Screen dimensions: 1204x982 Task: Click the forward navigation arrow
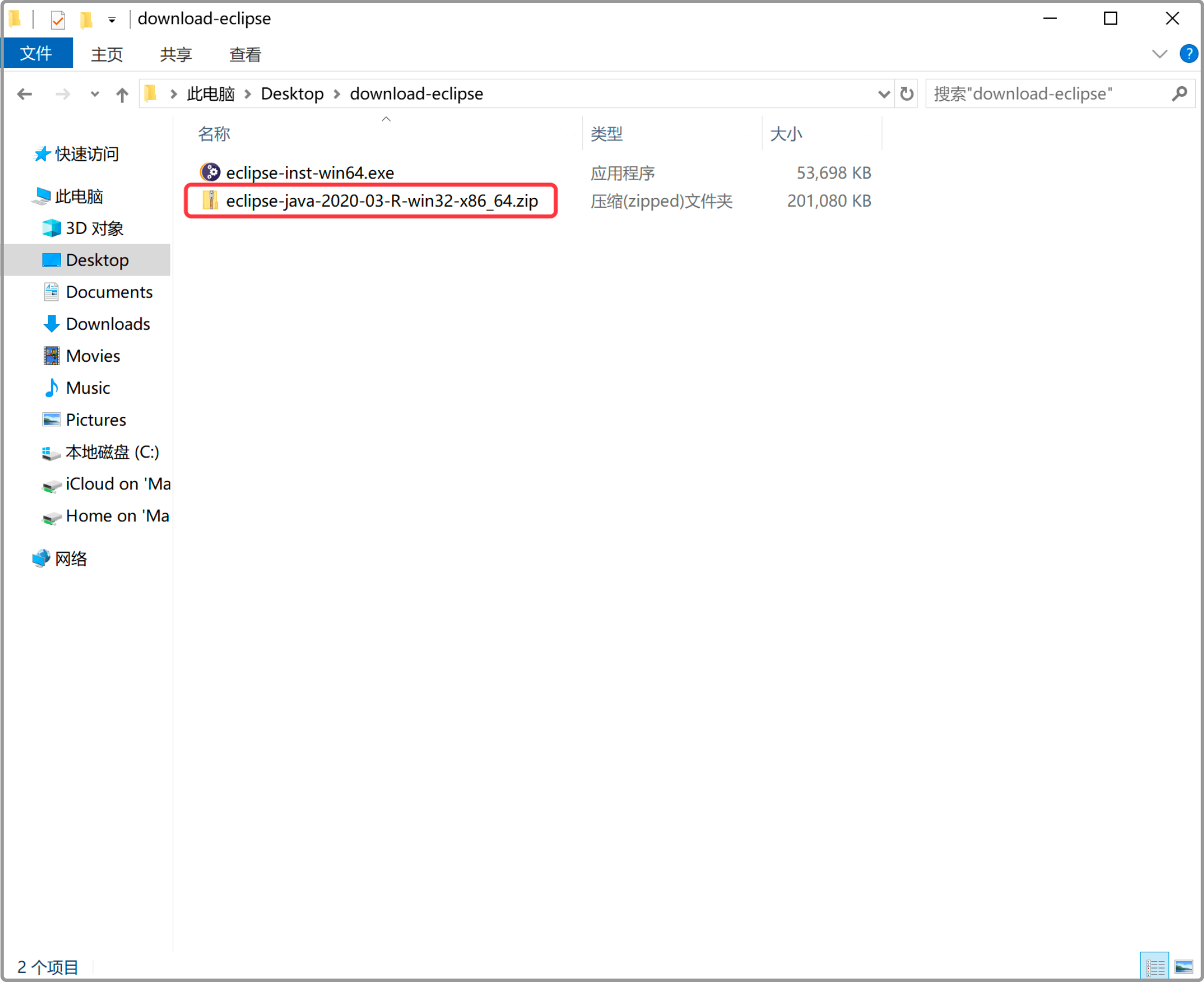[62, 94]
